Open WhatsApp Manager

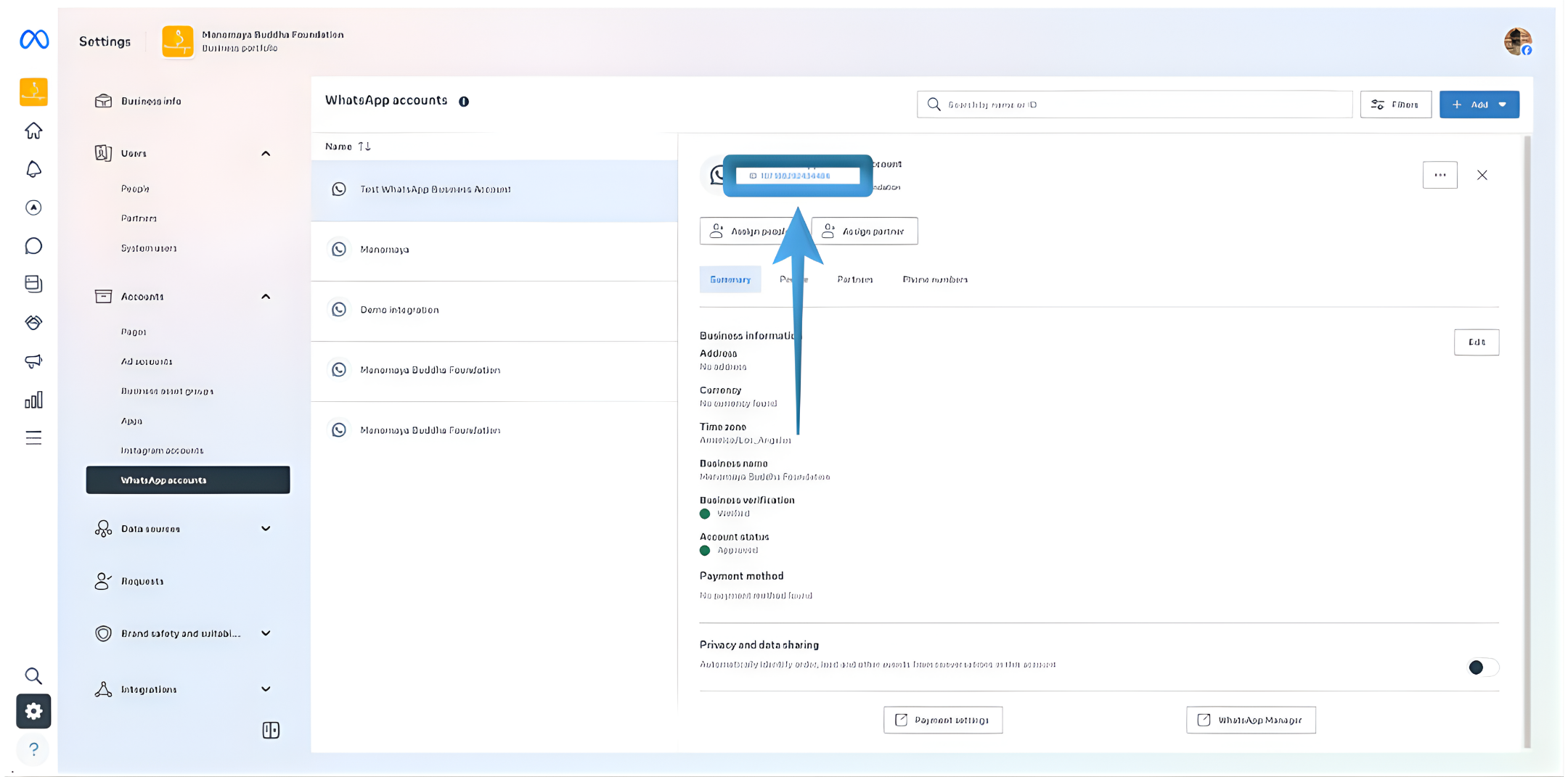click(1250, 720)
